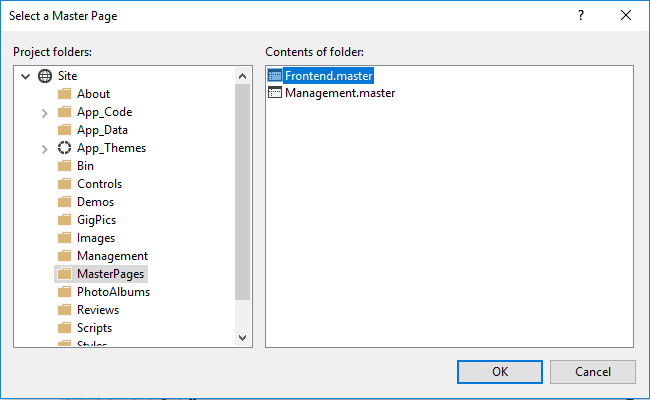The width and height of the screenshot is (650, 400).
Task: Click the Site globe icon
Action: point(45,76)
